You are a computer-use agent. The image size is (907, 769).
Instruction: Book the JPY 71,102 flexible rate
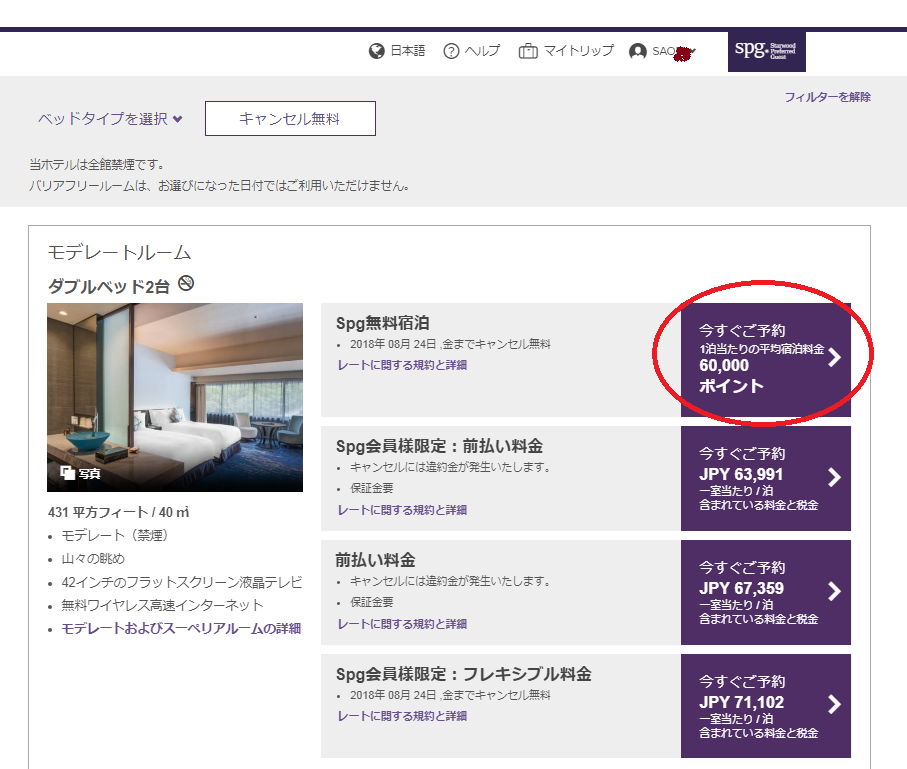coord(766,706)
